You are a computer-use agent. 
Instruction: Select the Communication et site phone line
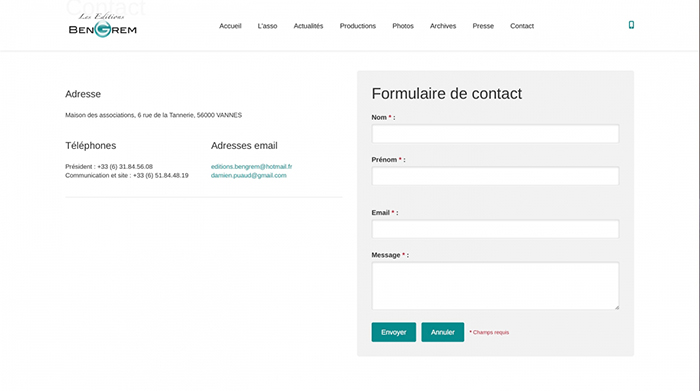(x=127, y=175)
